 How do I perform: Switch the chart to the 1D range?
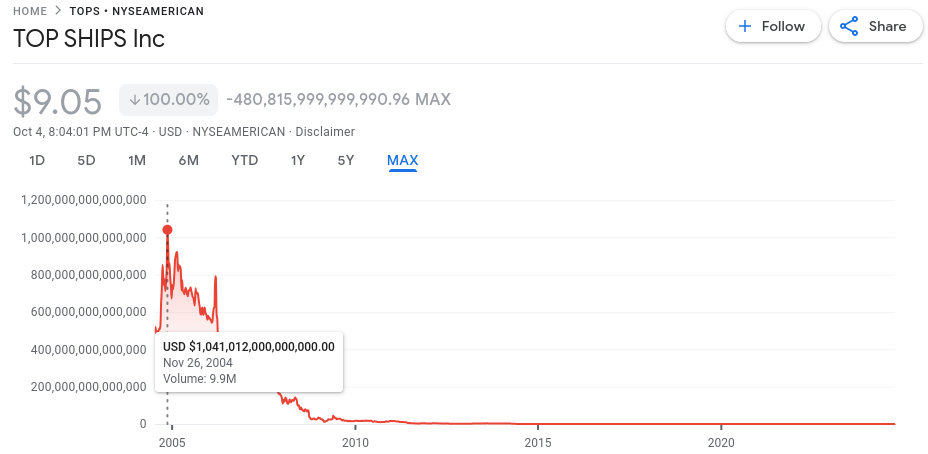(37, 160)
